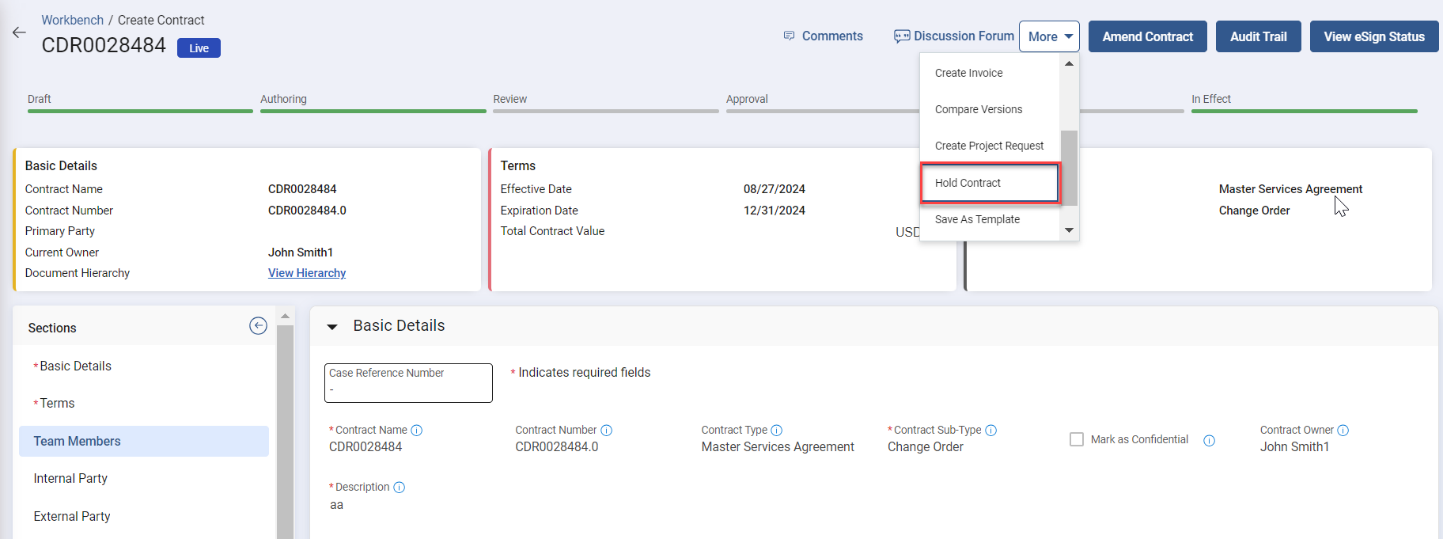Viewport: 1443px width, 539px height.
Task: Choose Create Invoice menu option
Action: (x=968, y=73)
